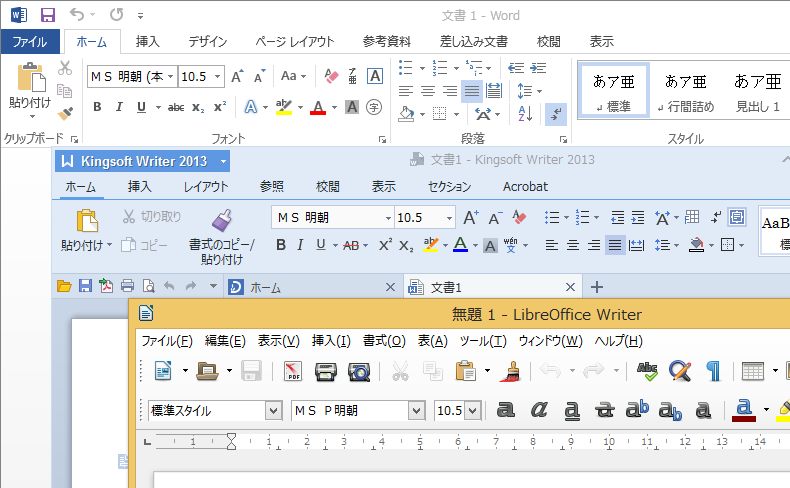Click Word red font color A
790x488 pixels.
tap(317, 107)
